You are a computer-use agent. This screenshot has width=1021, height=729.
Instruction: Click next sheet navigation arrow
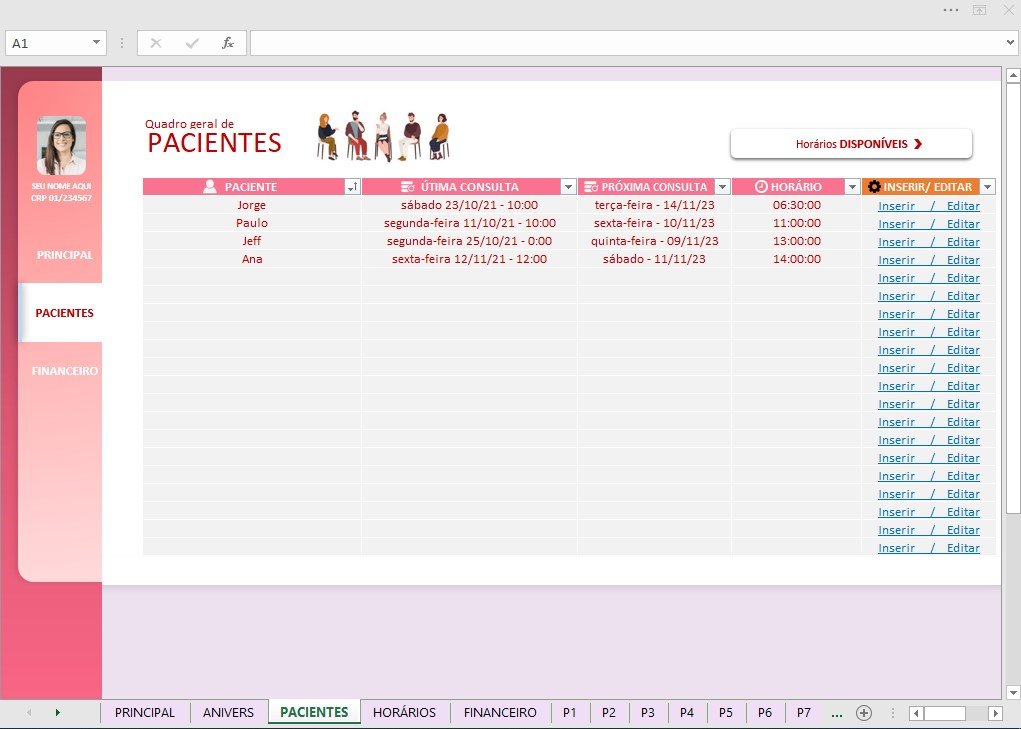pyautogui.click(x=57, y=713)
